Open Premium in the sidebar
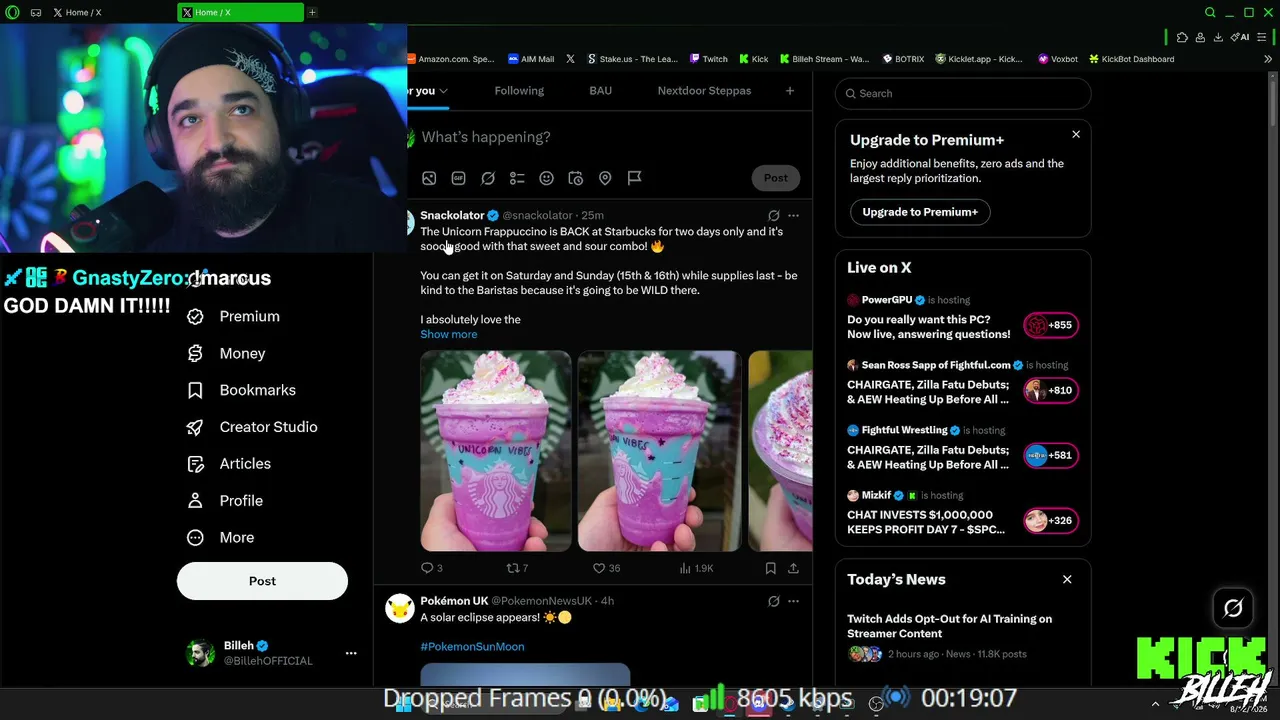This screenshot has height=720, width=1280. (x=233, y=317)
